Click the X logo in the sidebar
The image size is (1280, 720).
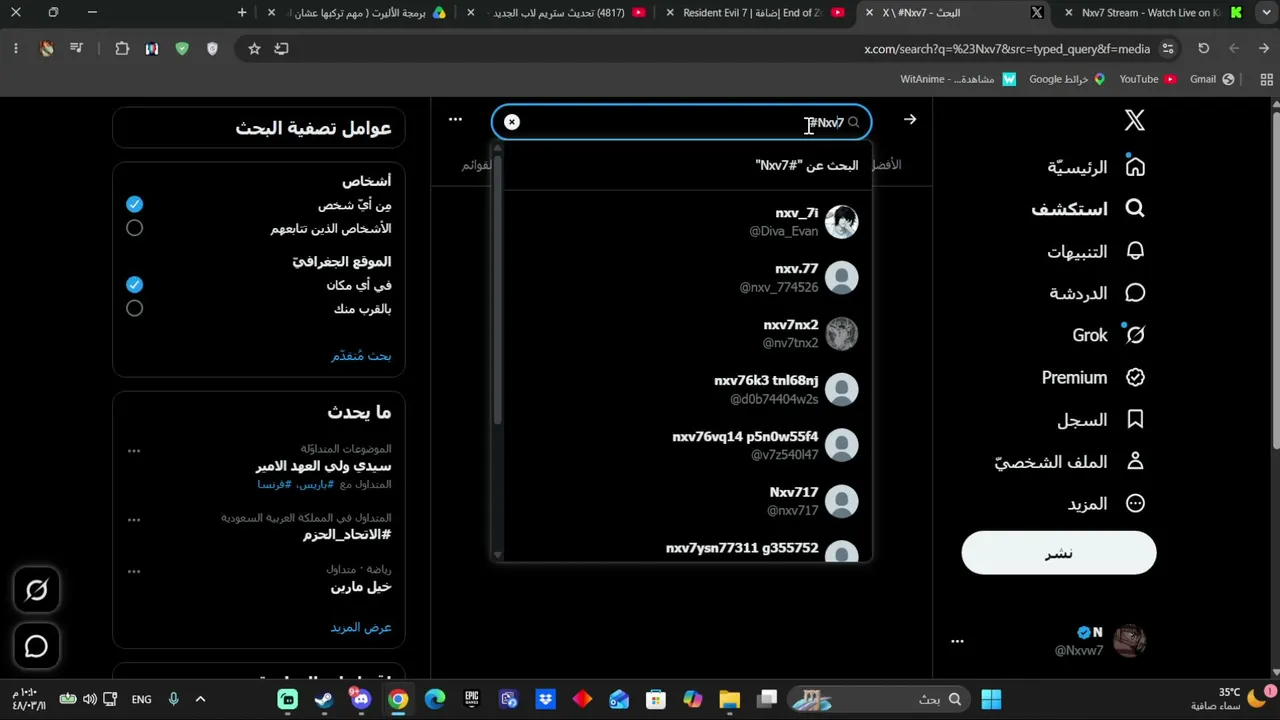point(1134,121)
